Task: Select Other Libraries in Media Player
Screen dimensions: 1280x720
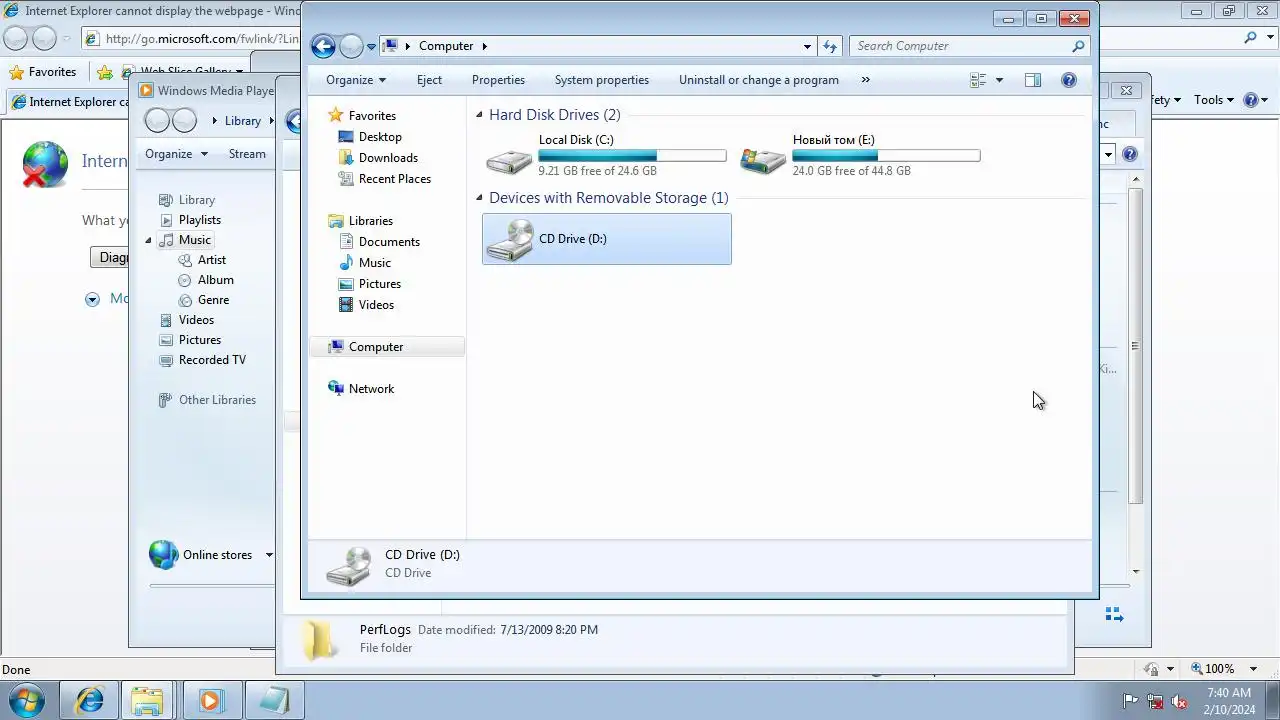Action: pos(217,400)
